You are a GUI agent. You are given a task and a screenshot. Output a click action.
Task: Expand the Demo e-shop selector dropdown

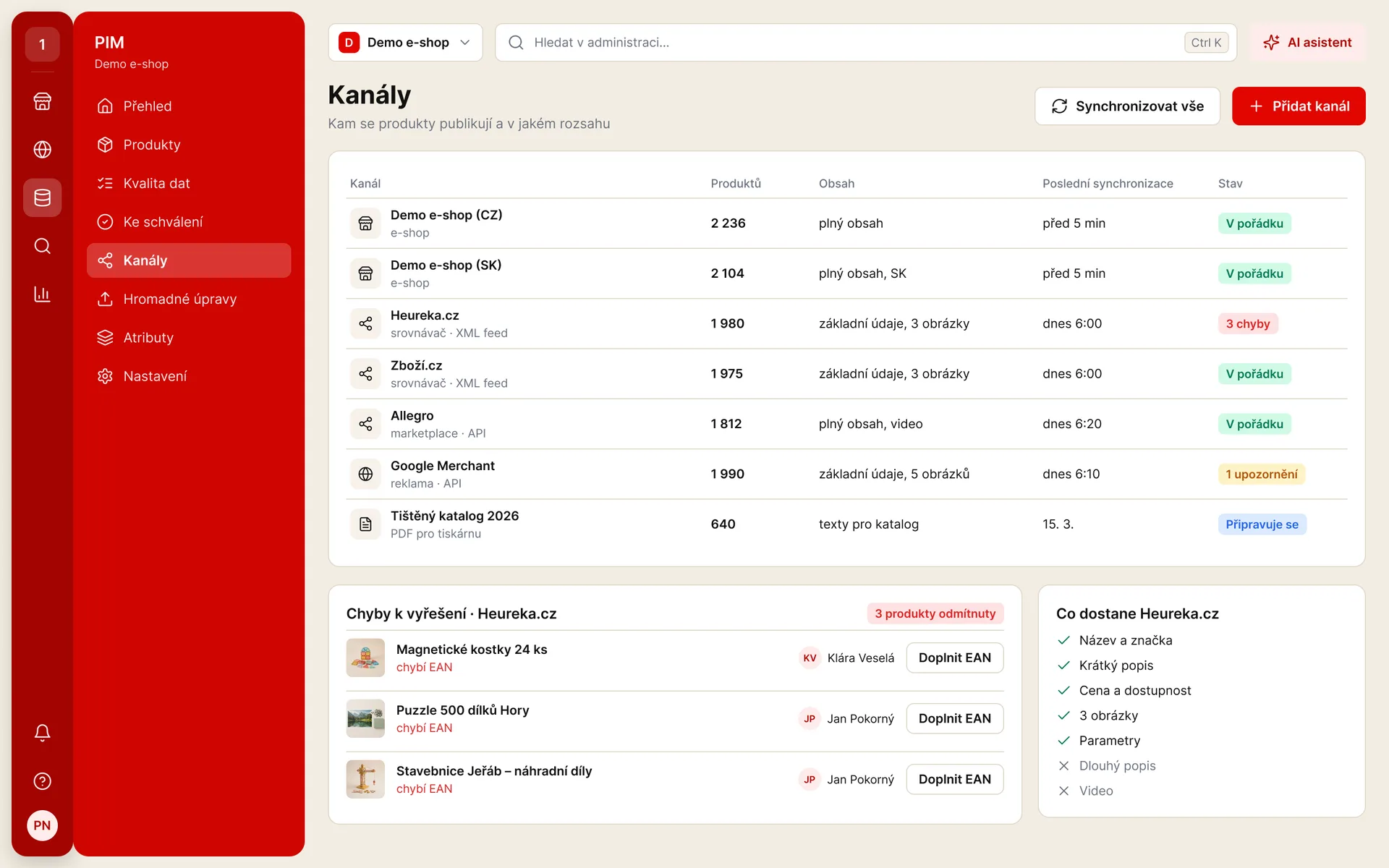pos(405,43)
